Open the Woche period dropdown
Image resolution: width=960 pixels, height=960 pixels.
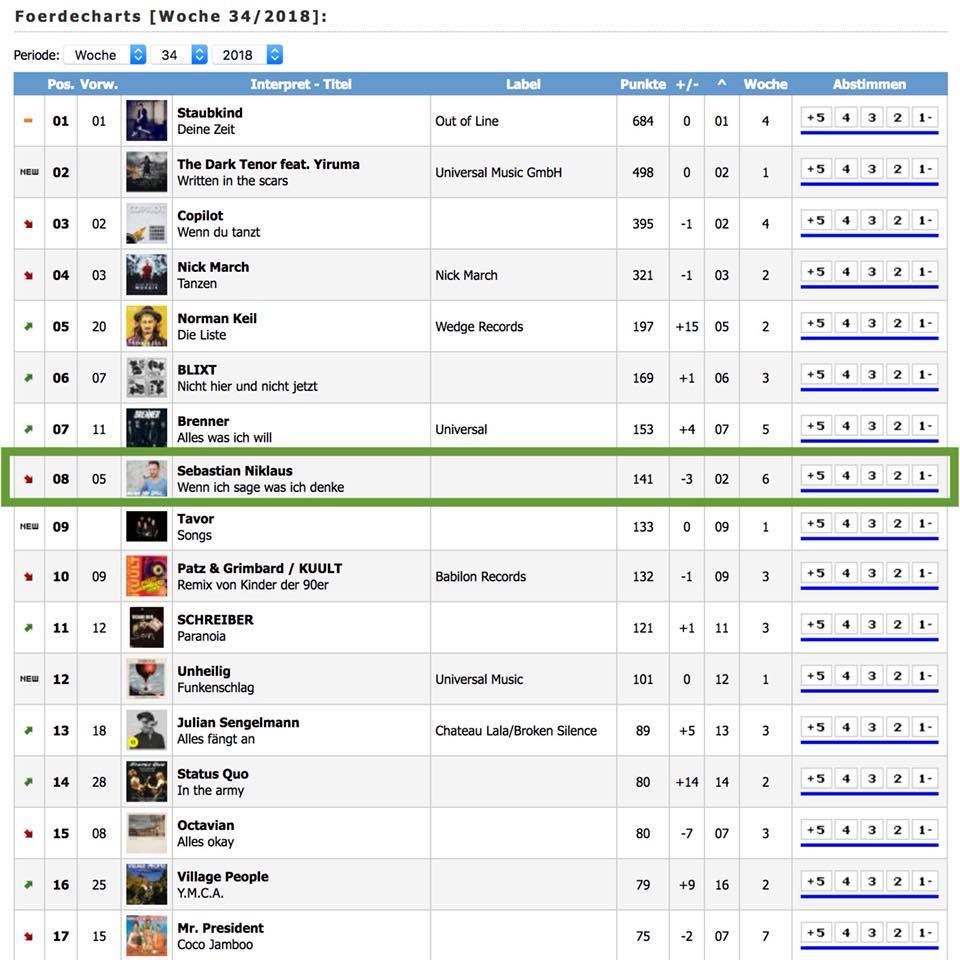[105, 55]
